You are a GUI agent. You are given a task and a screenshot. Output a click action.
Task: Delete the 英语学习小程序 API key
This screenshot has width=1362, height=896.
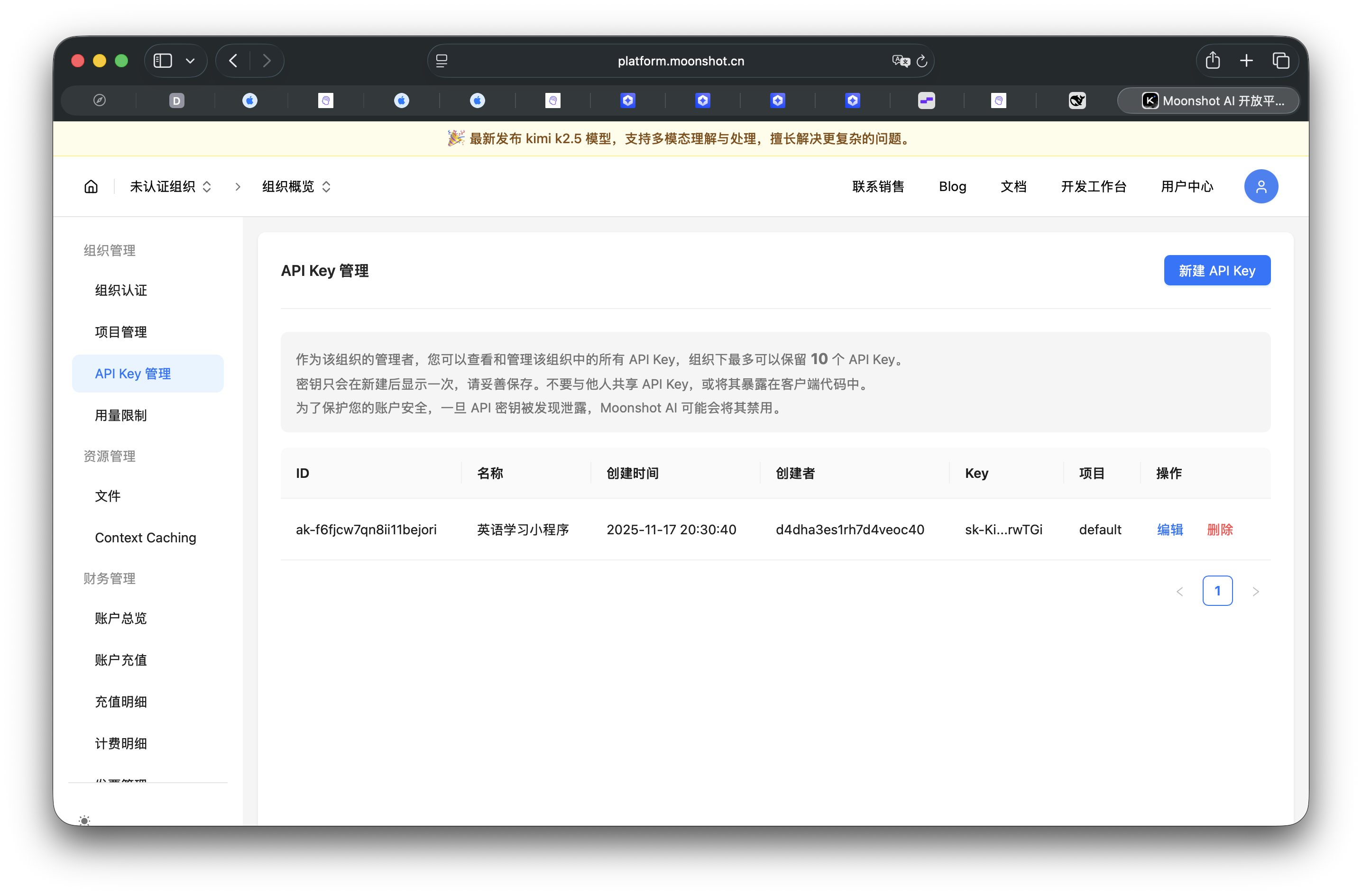(x=1220, y=529)
